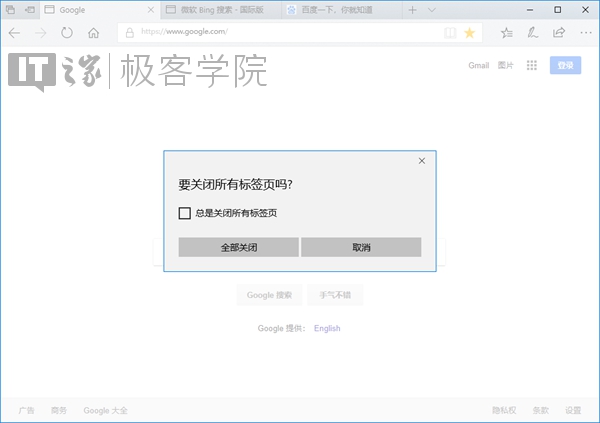
Task: Open the tabs you've set aside icon
Action: [x=11, y=10]
